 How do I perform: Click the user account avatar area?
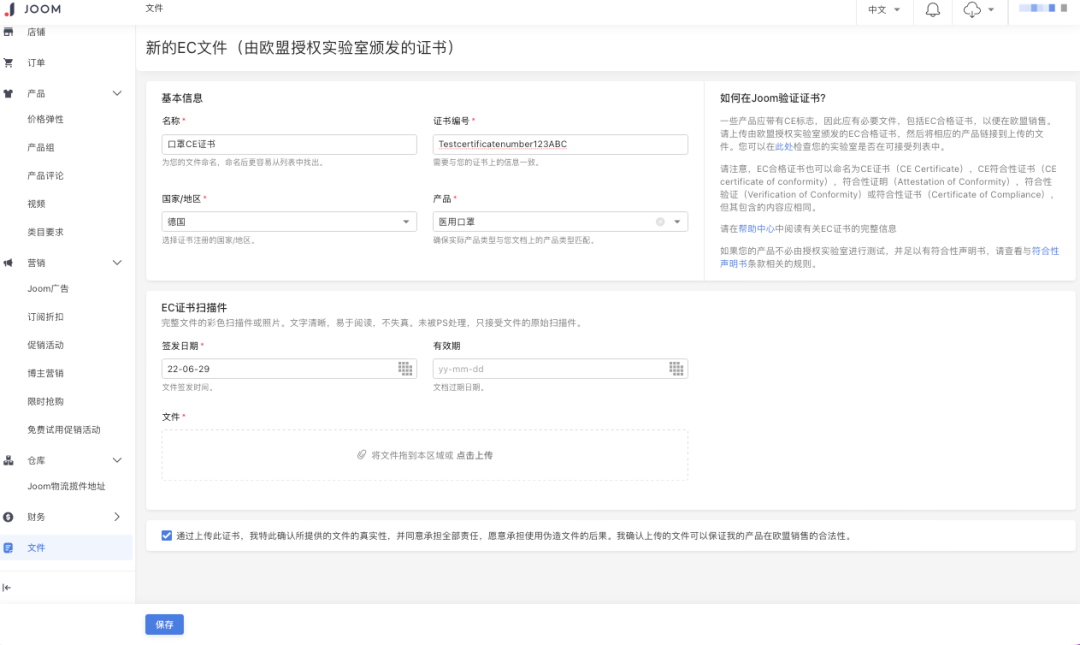coord(1043,8)
